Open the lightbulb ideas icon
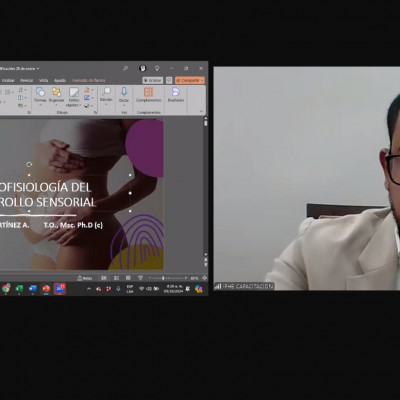 157,68
